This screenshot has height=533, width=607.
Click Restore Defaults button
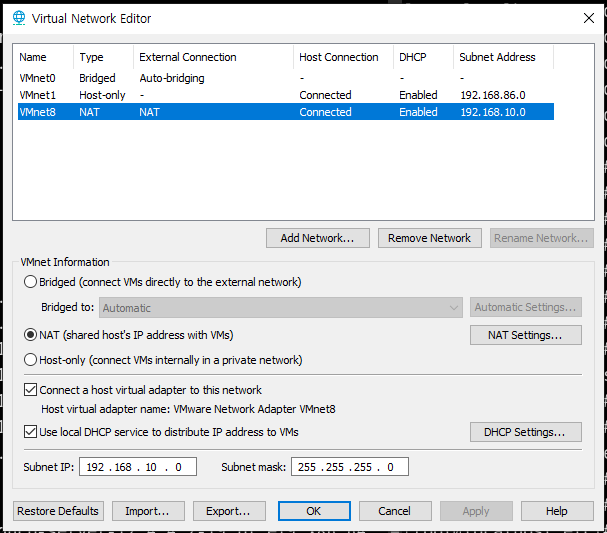point(58,511)
